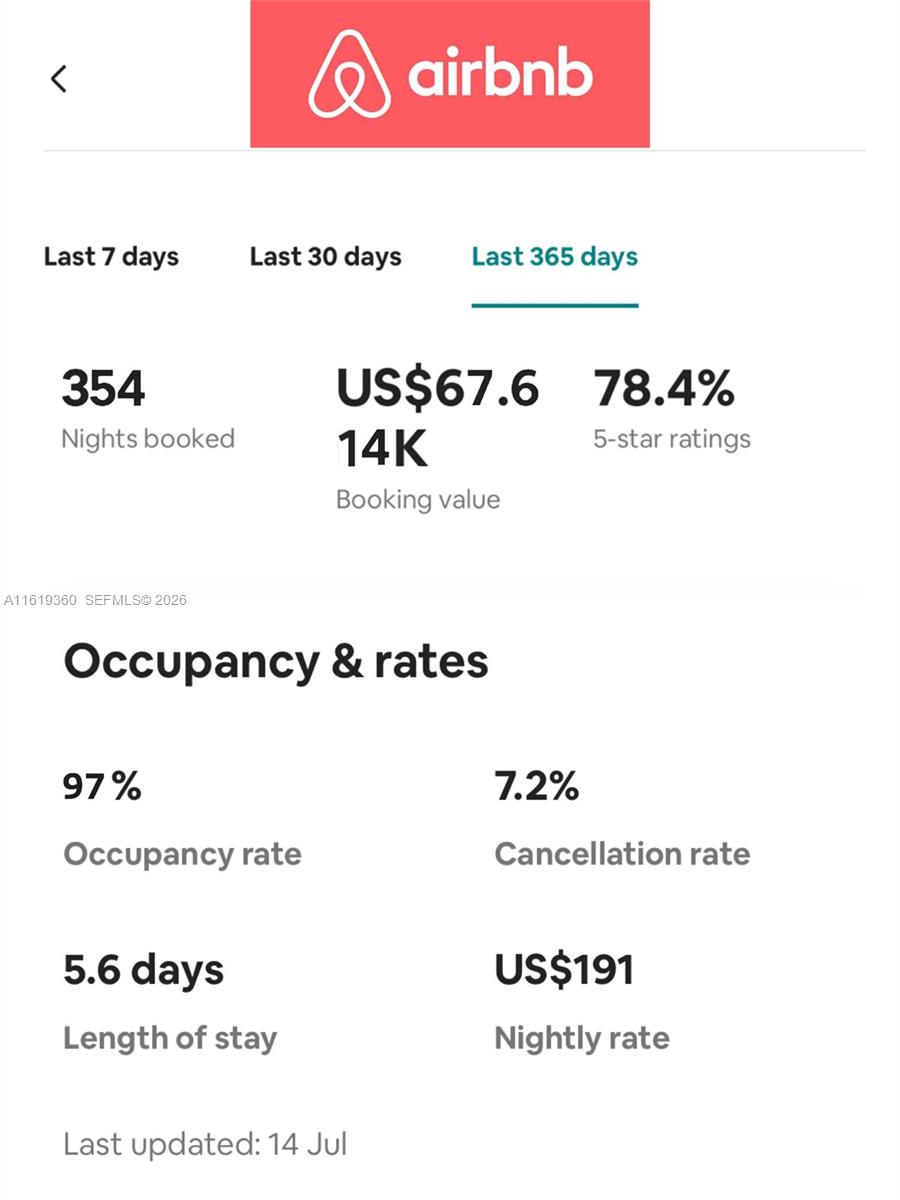This screenshot has width=900, height=1200.
Task: Tap the Cancellation rate label
Action: (622, 854)
